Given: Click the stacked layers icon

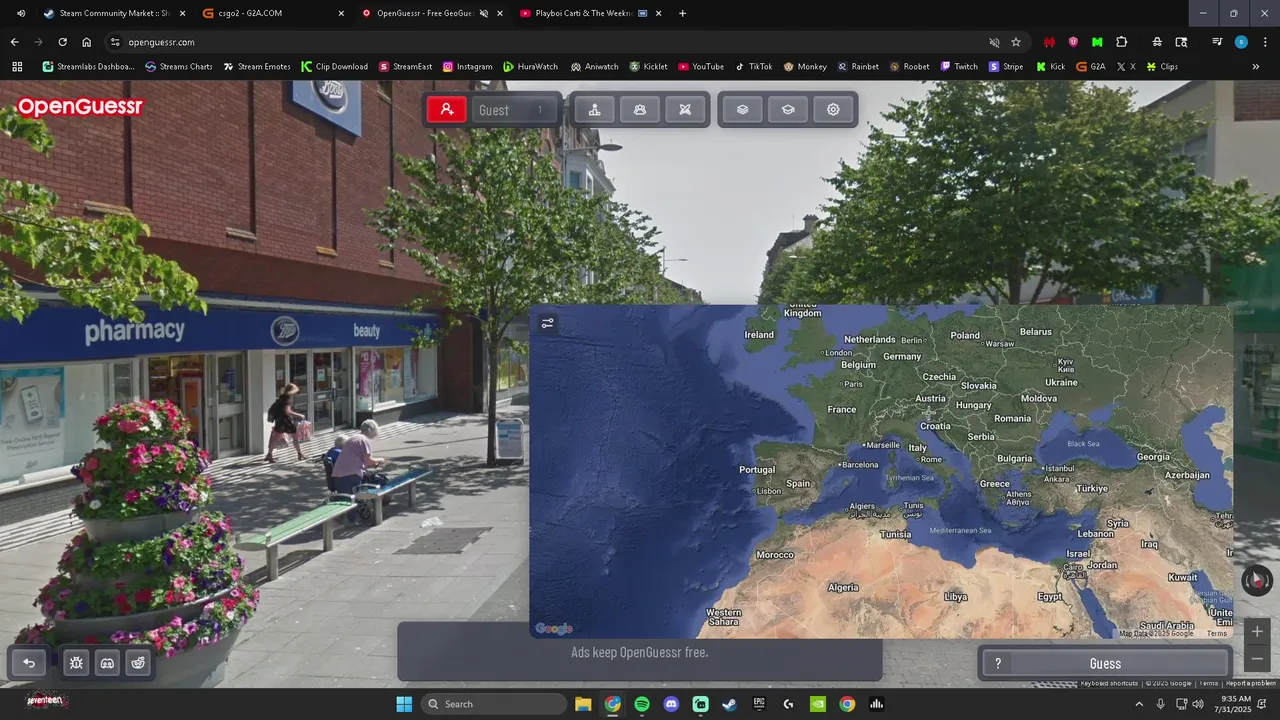Looking at the screenshot, I should pos(742,110).
